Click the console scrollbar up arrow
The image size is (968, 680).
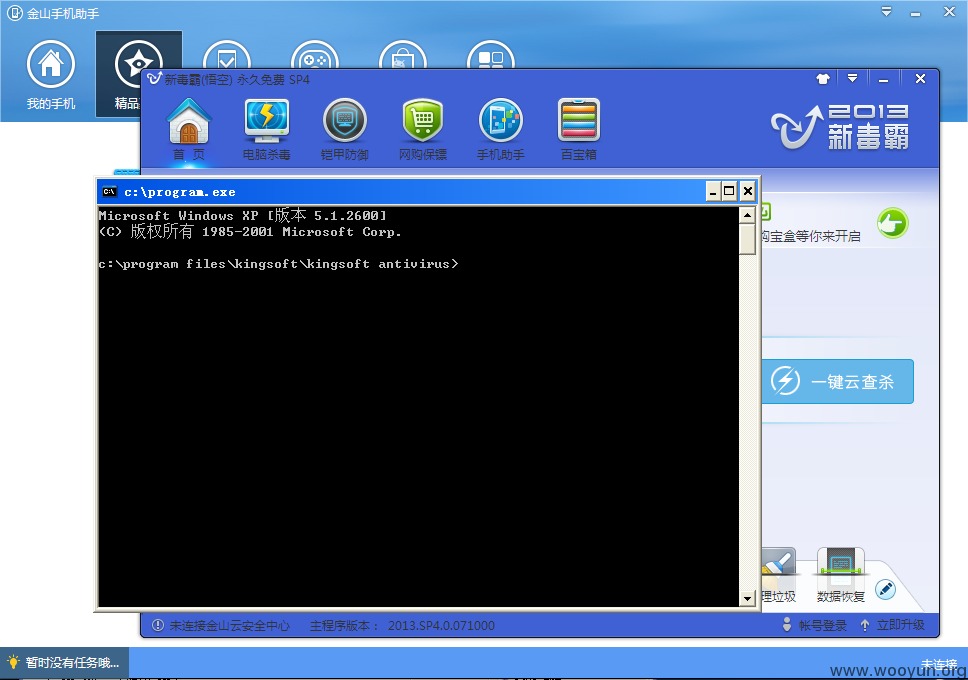pos(747,215)
